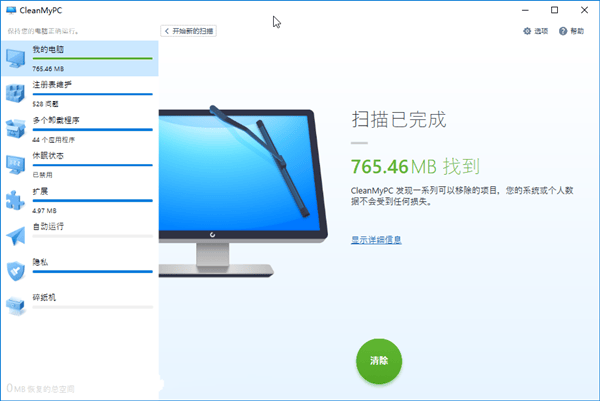Click the shredder icon

[15, 306]
